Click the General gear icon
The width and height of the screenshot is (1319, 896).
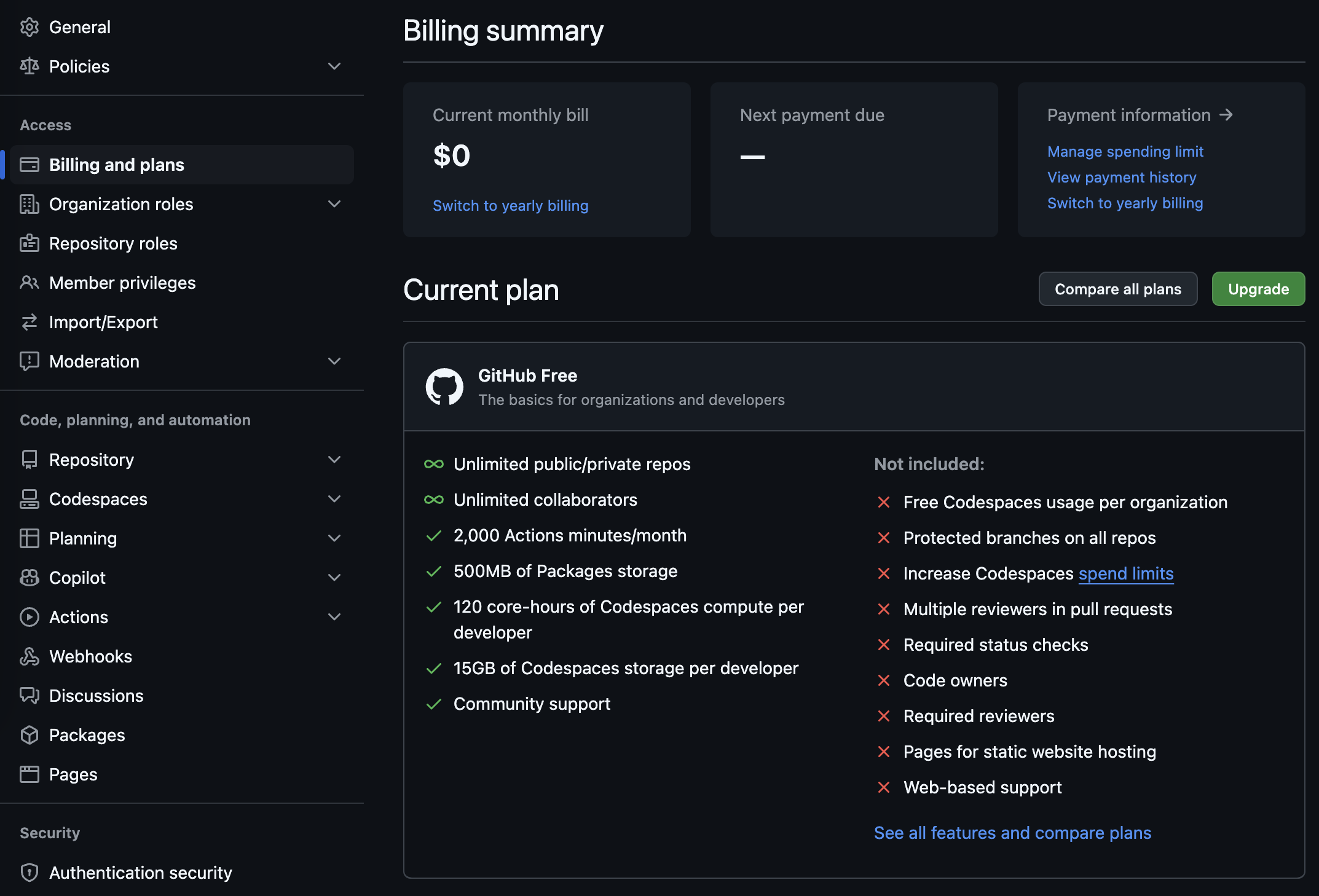pos(29,27)
